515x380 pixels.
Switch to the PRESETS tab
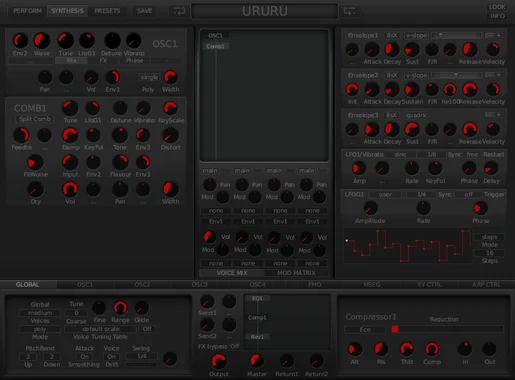click(x=107, y=11)
